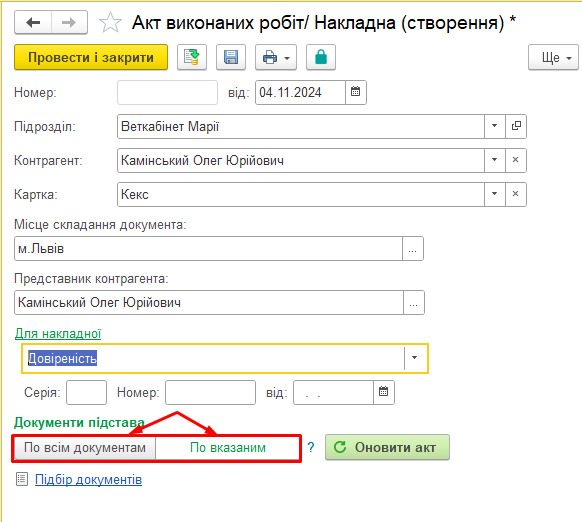Click into the Серія input field
This screenshot has width=582, height=522.
click(86, 392)
